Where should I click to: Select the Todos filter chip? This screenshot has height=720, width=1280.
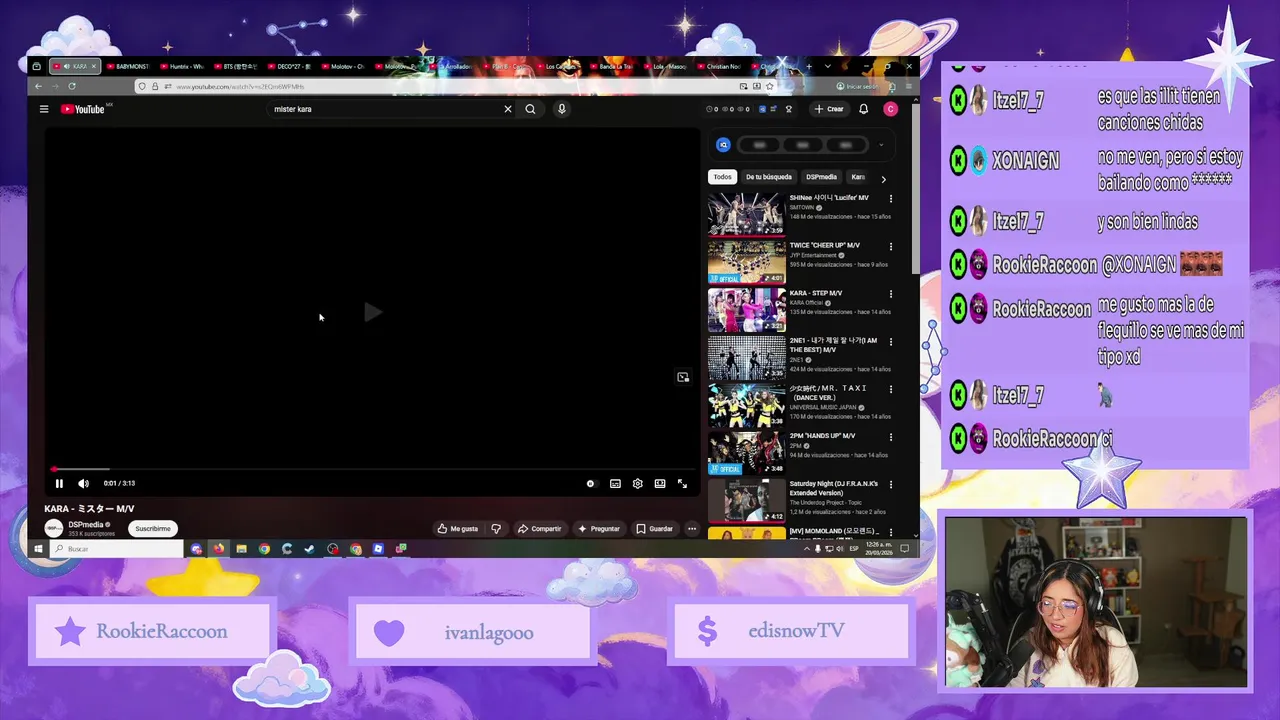click(722, 177)
